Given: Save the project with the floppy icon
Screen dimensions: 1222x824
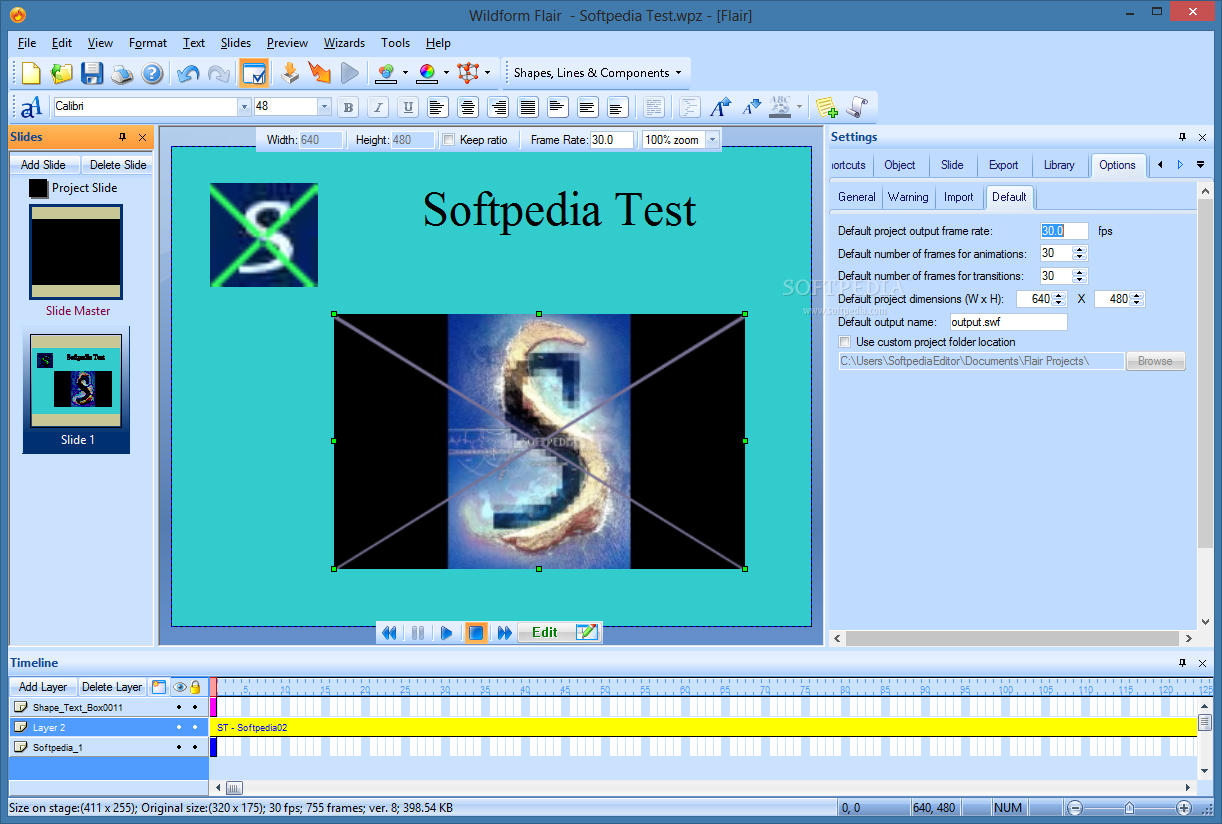Looking at the screenshot, I should coord(92,73).
